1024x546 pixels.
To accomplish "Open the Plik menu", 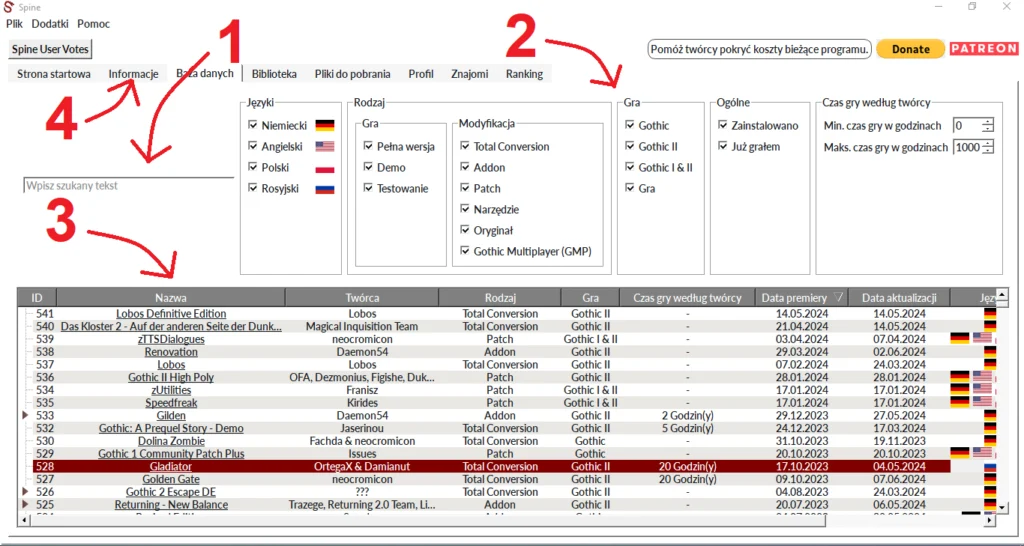I will tap(14, 24).
